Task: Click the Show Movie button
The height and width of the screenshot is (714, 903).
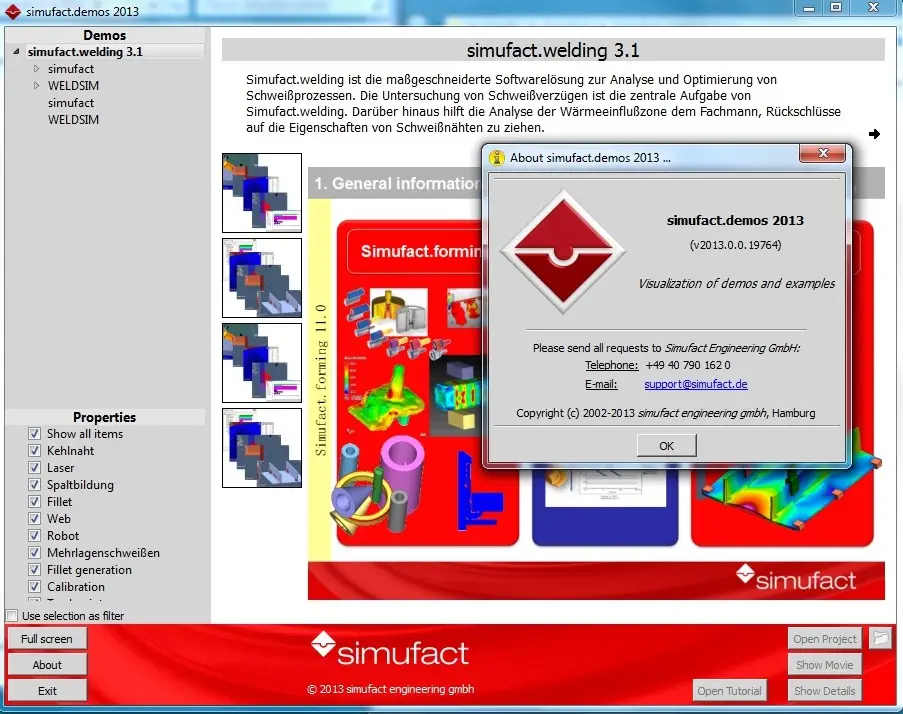Action: pos(825,664)
